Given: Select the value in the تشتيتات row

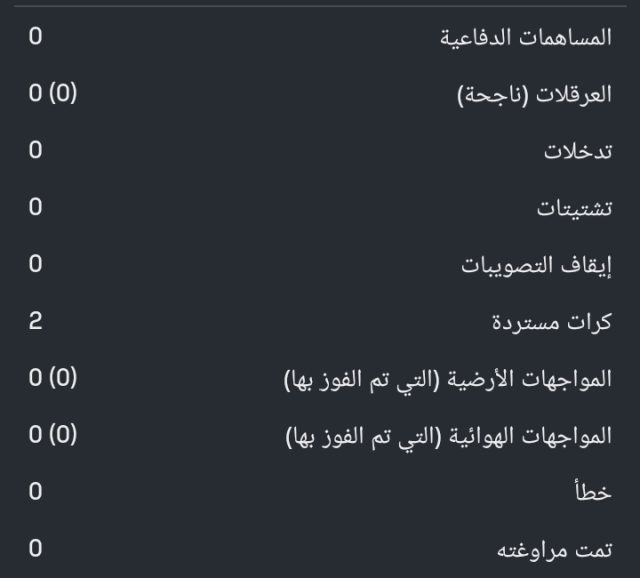Looking at the screenshot, I should [x=35, y=209].
